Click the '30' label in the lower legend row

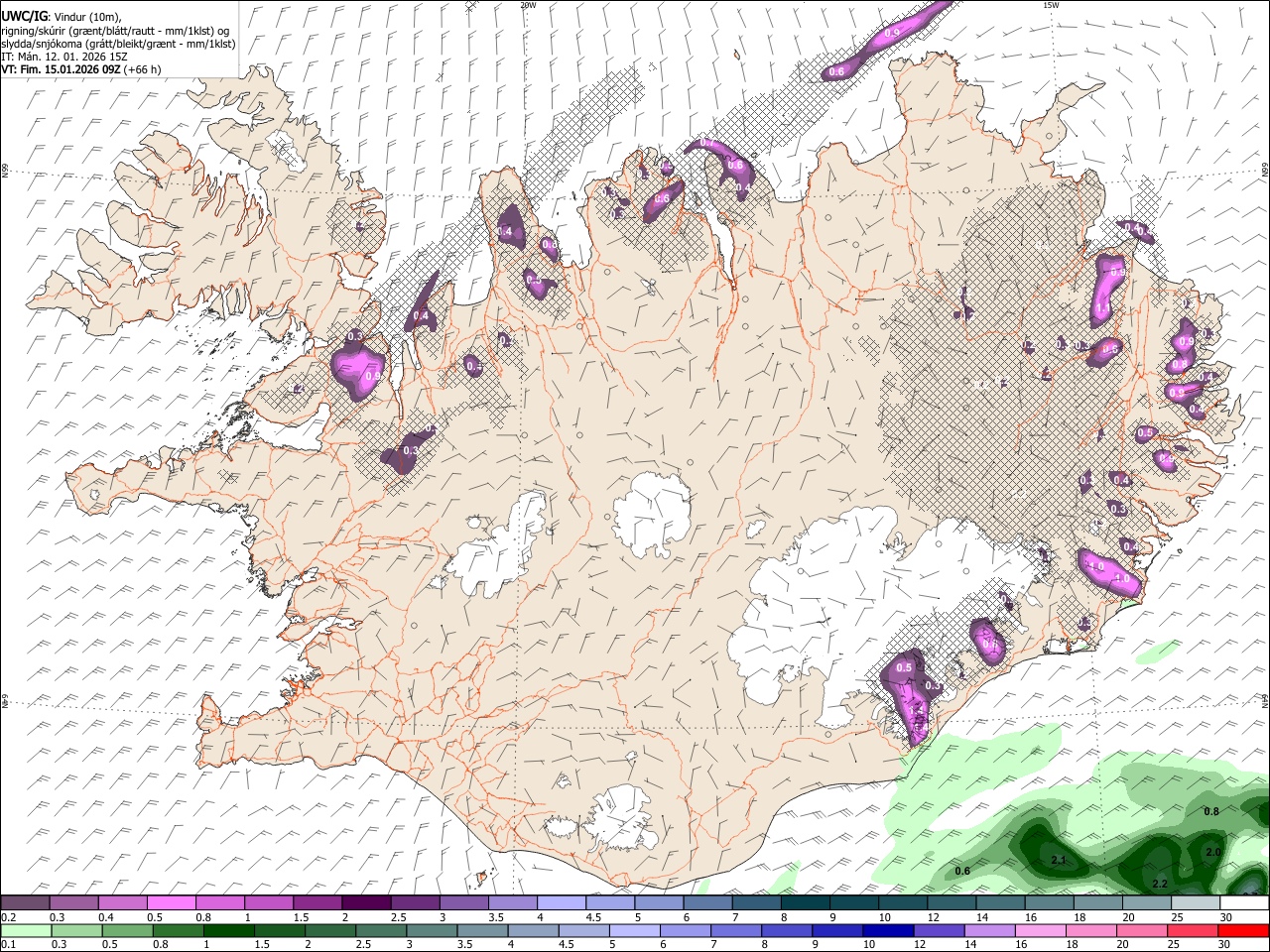1226,944
